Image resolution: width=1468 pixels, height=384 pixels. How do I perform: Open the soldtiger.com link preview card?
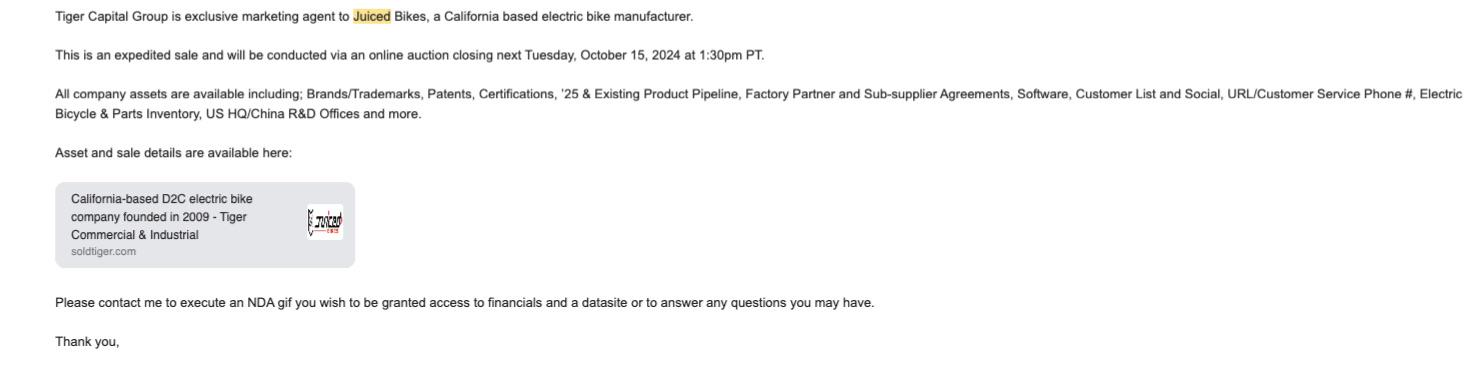pos(205,225)
